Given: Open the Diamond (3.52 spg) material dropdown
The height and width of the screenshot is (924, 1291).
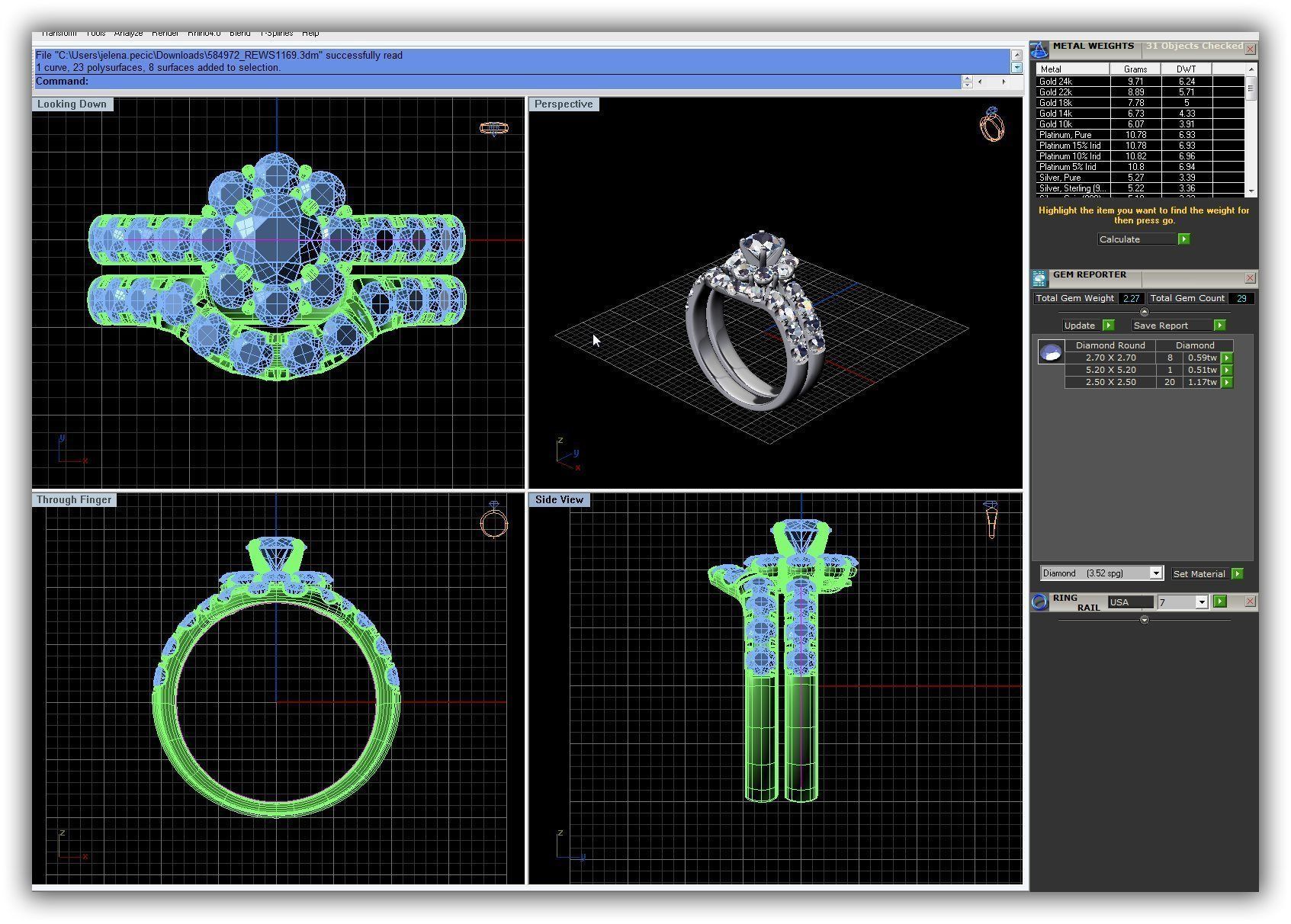Looking at the screenshot, I should (1156, 573).
